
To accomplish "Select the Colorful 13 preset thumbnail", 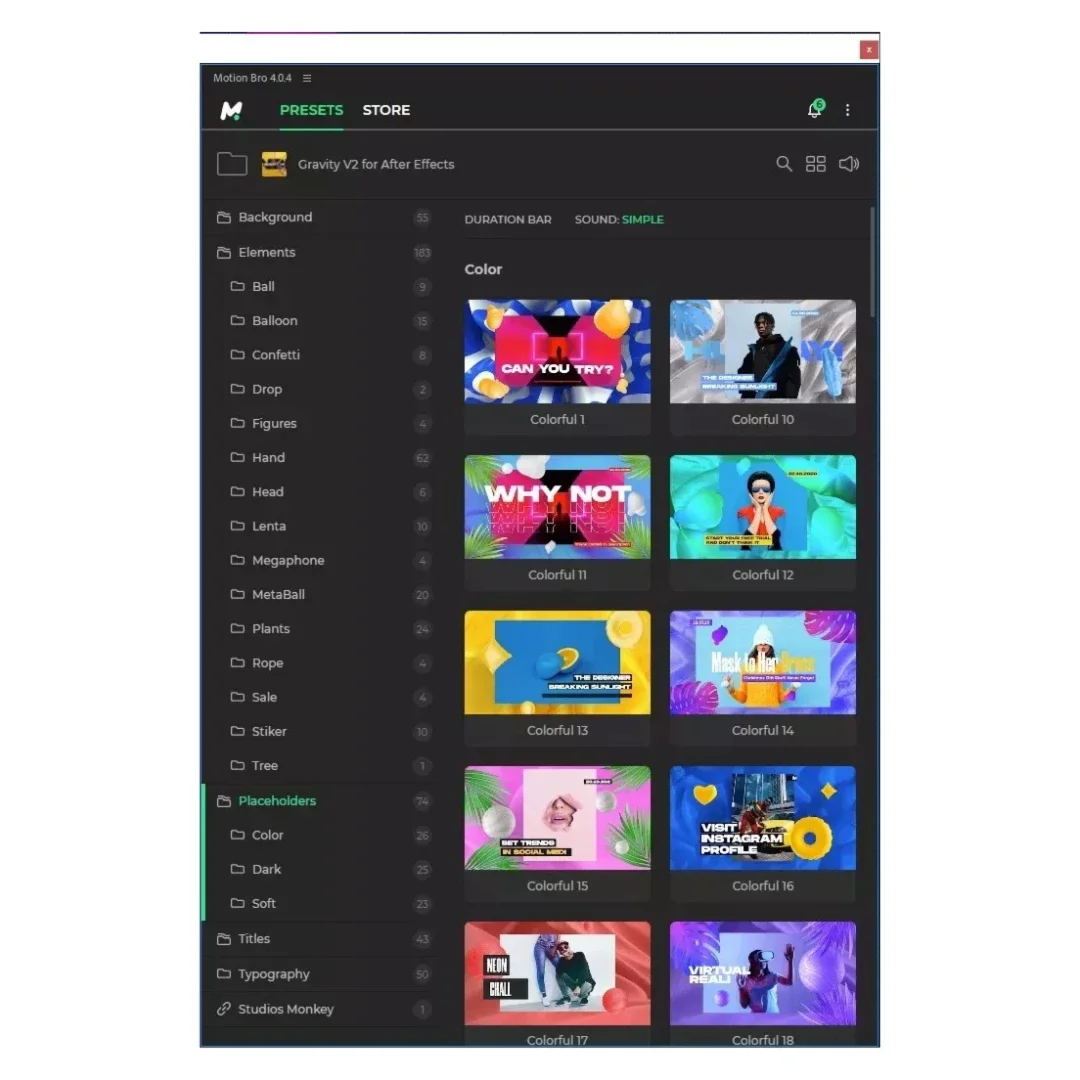I will pyautogui.click(x=557, y=663).
